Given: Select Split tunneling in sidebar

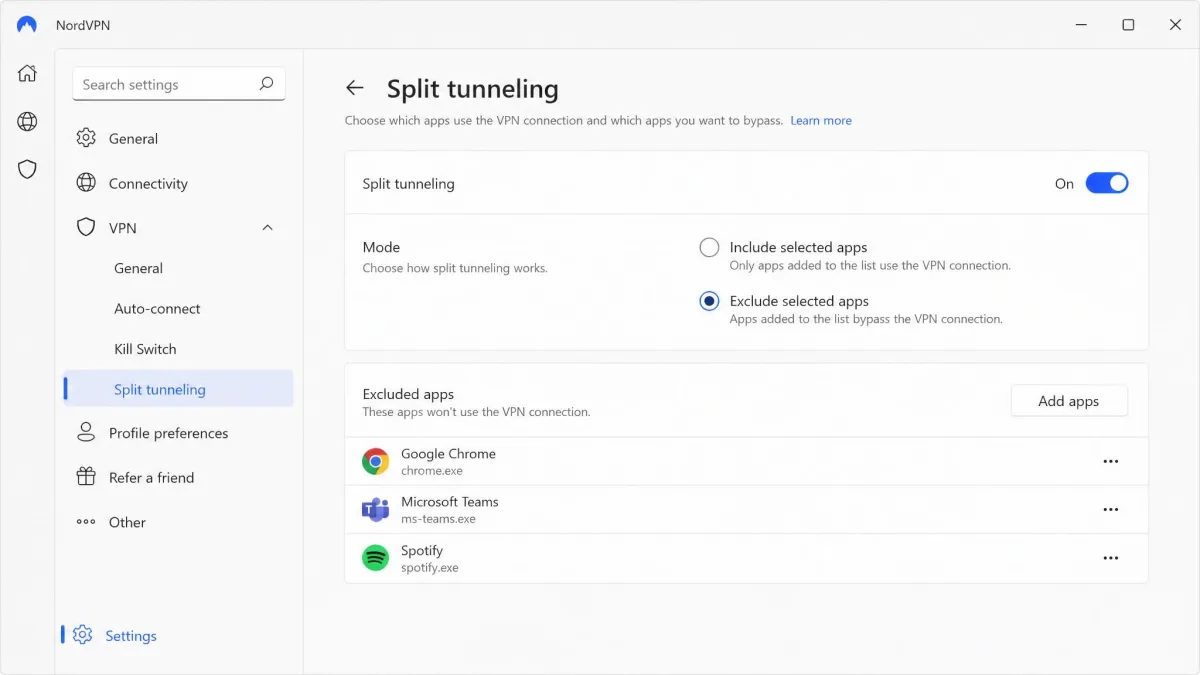Looking at the screenshot, I should [x=179, y=389].
